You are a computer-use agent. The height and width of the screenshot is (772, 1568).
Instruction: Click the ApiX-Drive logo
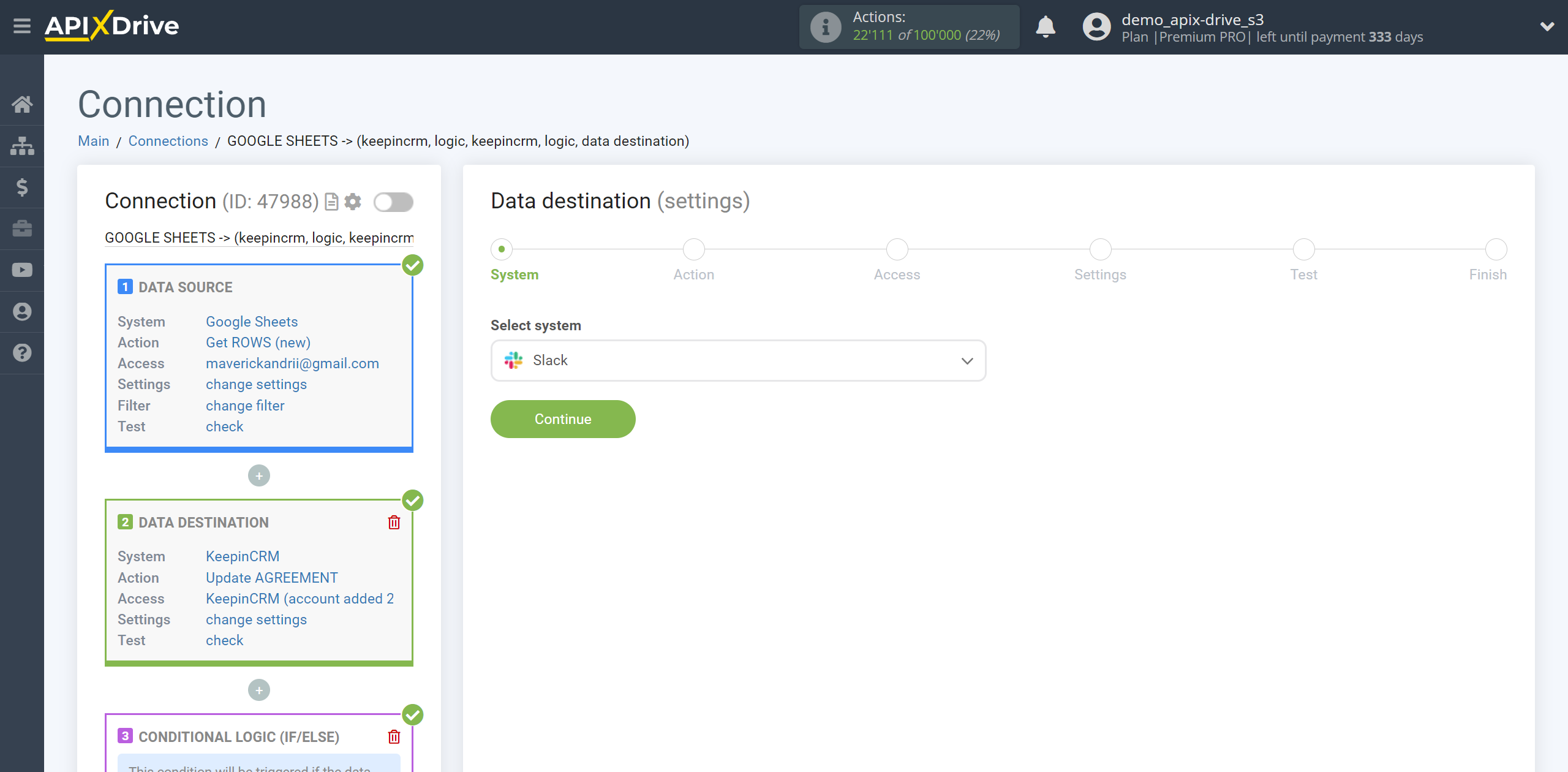click(x=111, y=26)
